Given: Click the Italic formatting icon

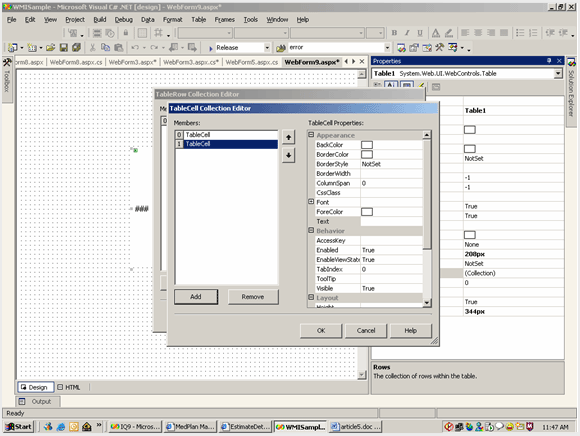Looking at the screenshot, I should click(407, 33).
